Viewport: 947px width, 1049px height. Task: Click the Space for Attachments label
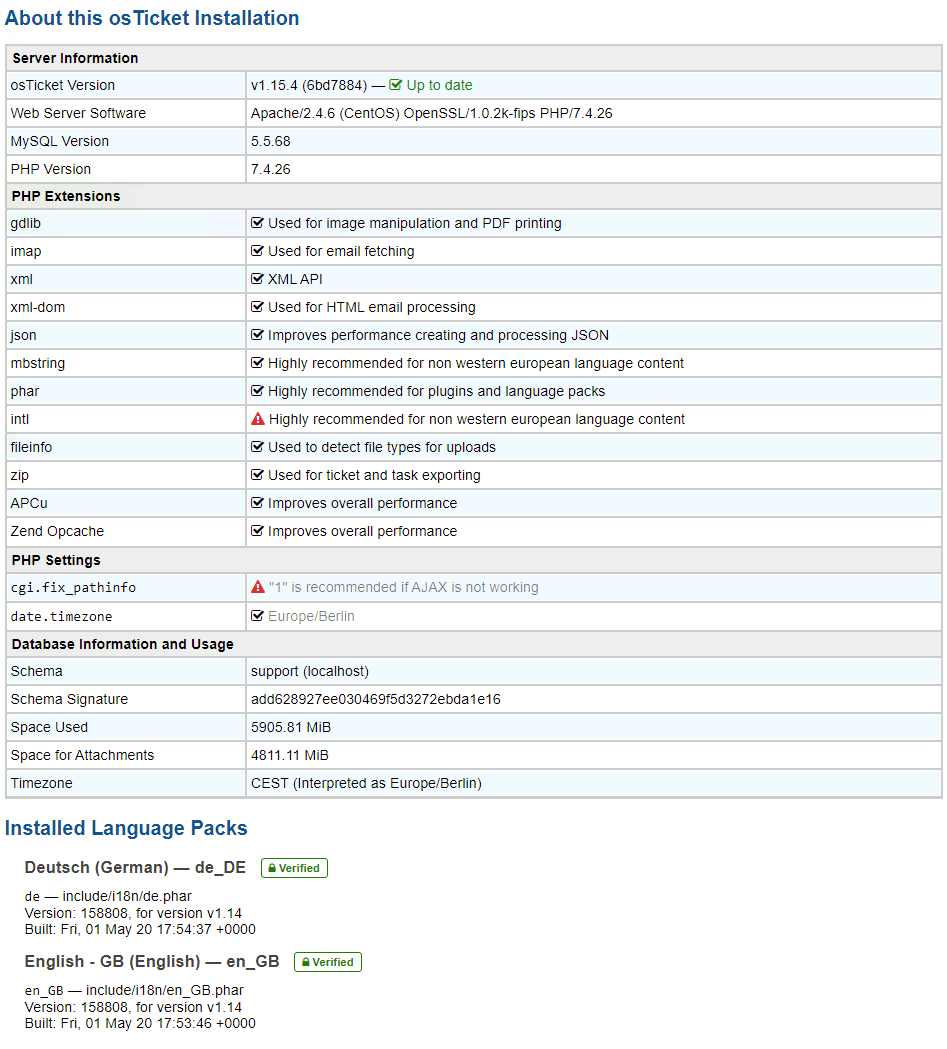(x=82, y=755)
